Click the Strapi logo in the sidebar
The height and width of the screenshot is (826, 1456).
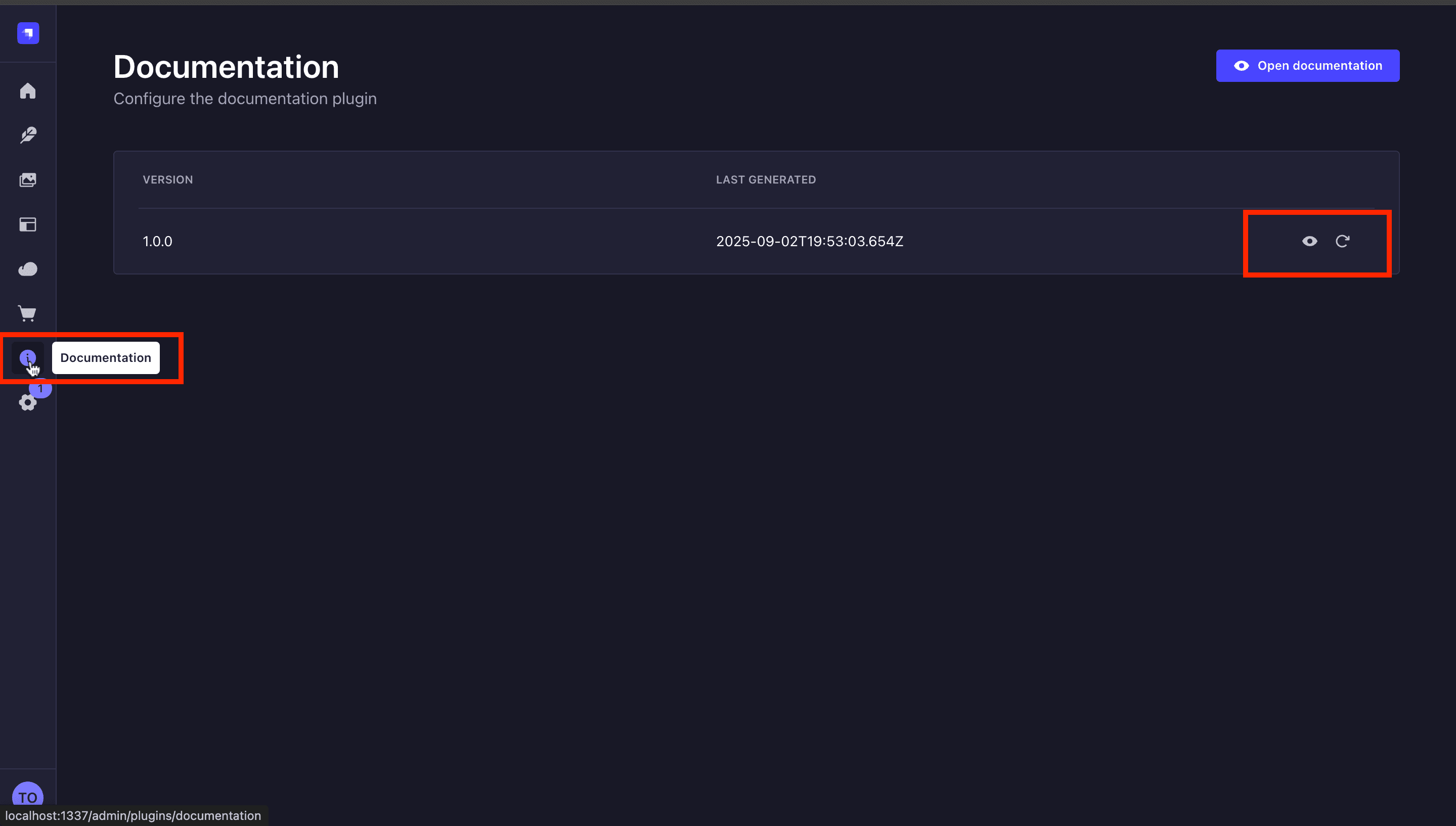[x=28, y=33]
